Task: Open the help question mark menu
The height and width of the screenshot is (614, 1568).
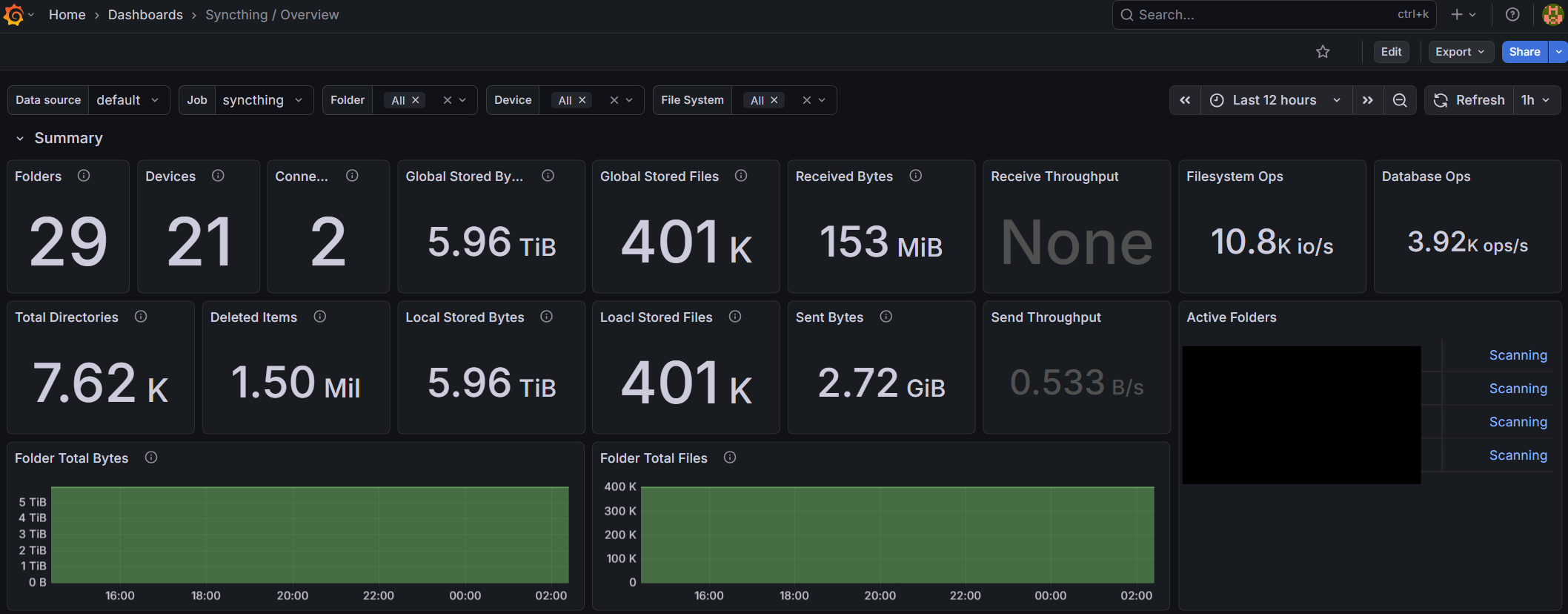Action: pos(1512,15)
